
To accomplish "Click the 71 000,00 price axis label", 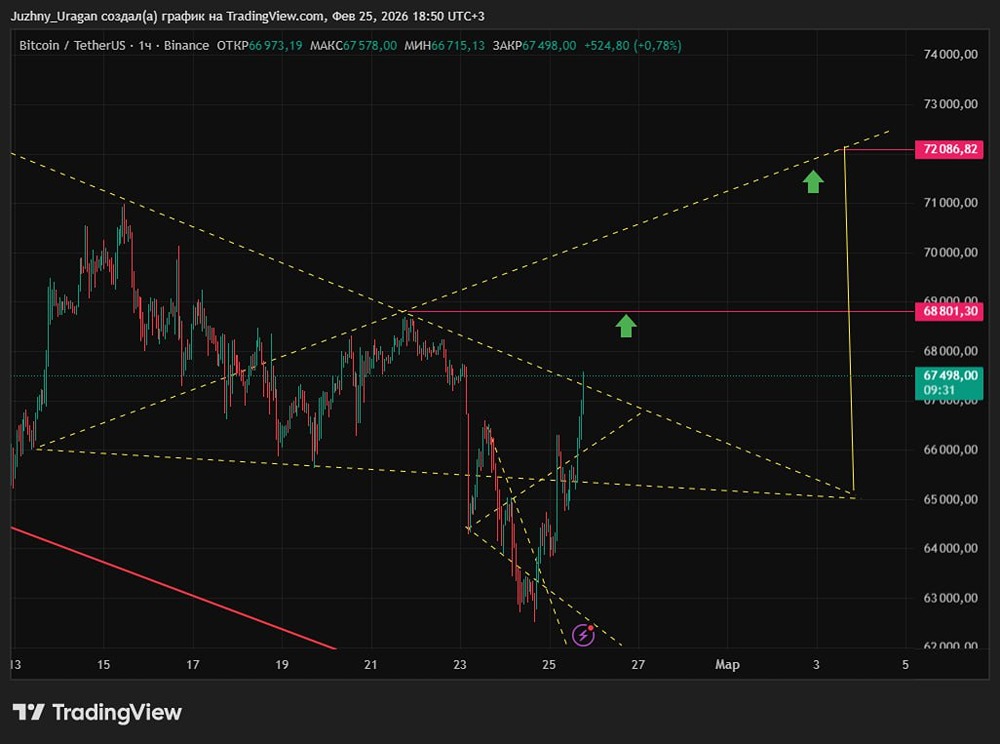I will 950,203.
